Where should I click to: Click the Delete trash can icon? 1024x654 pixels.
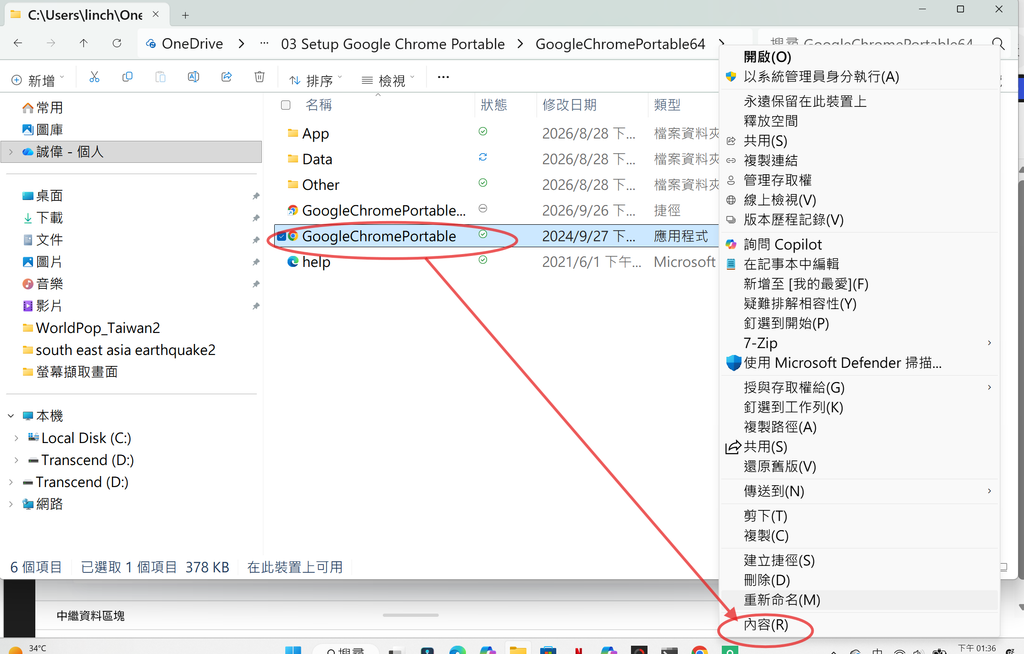pyautogui.click(x=259, y=77)
